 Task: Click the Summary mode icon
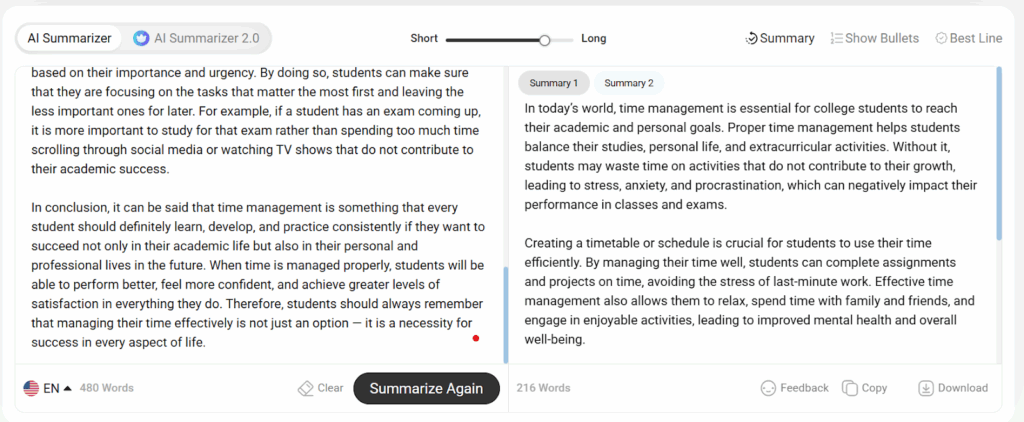(752, 39)
